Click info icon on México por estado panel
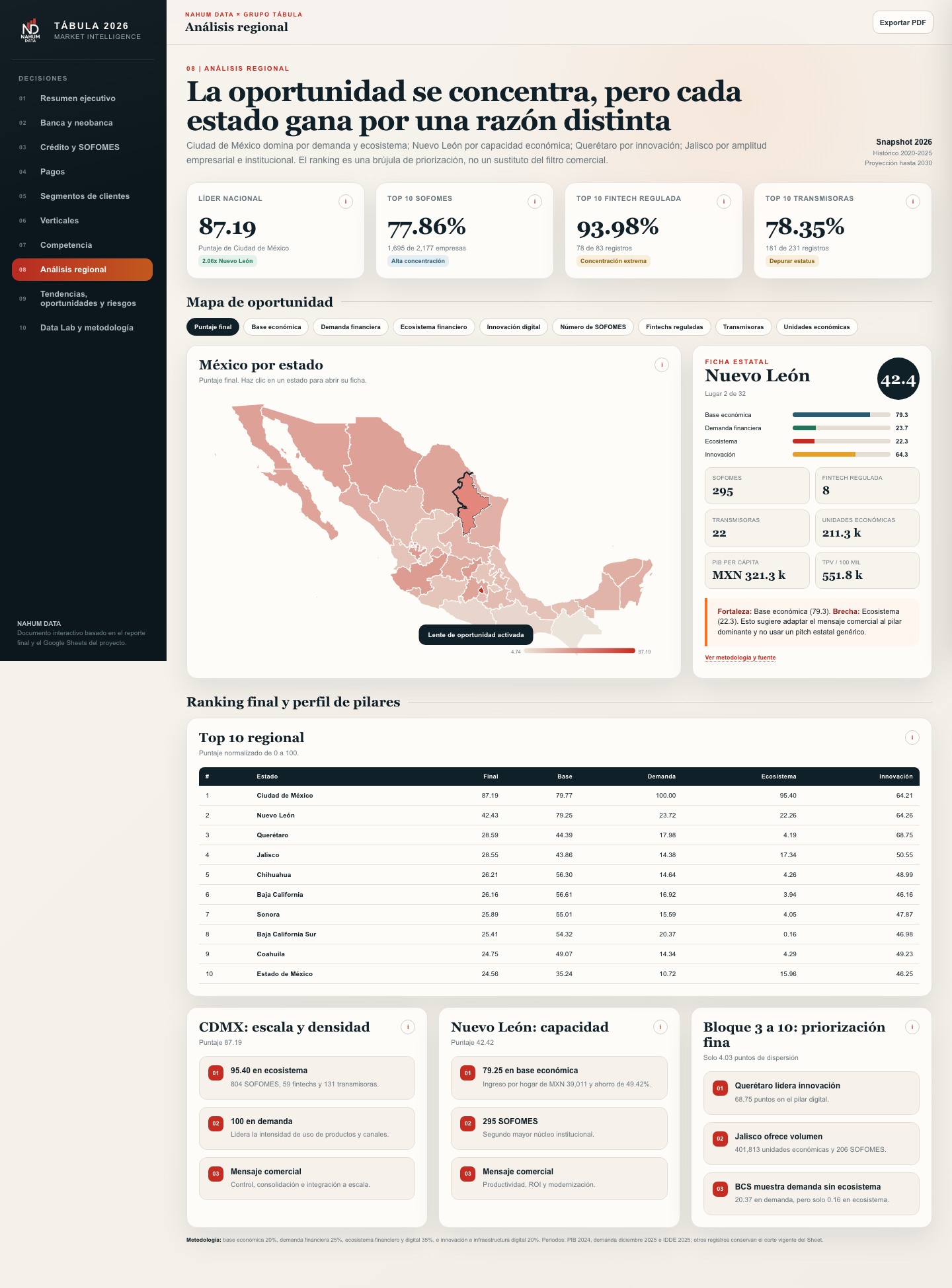952x1288 pixels. tap(662, 365)
